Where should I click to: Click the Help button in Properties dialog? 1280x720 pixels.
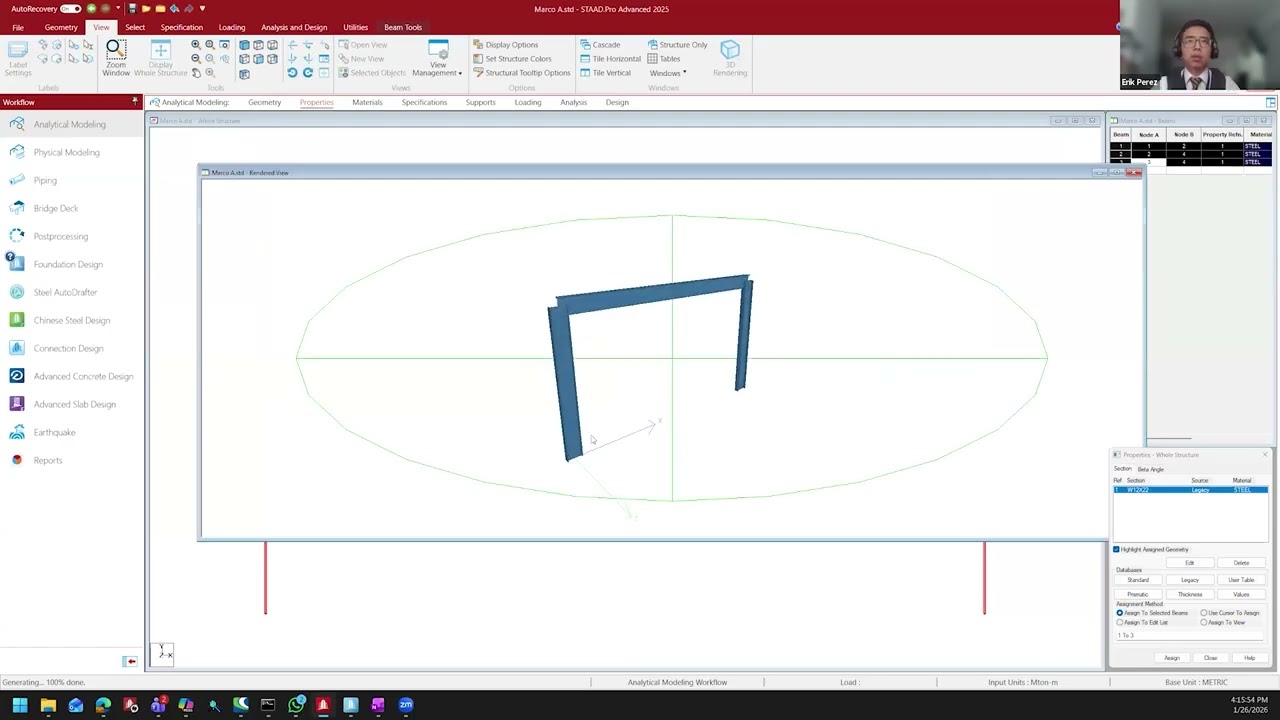[1249, 658]
